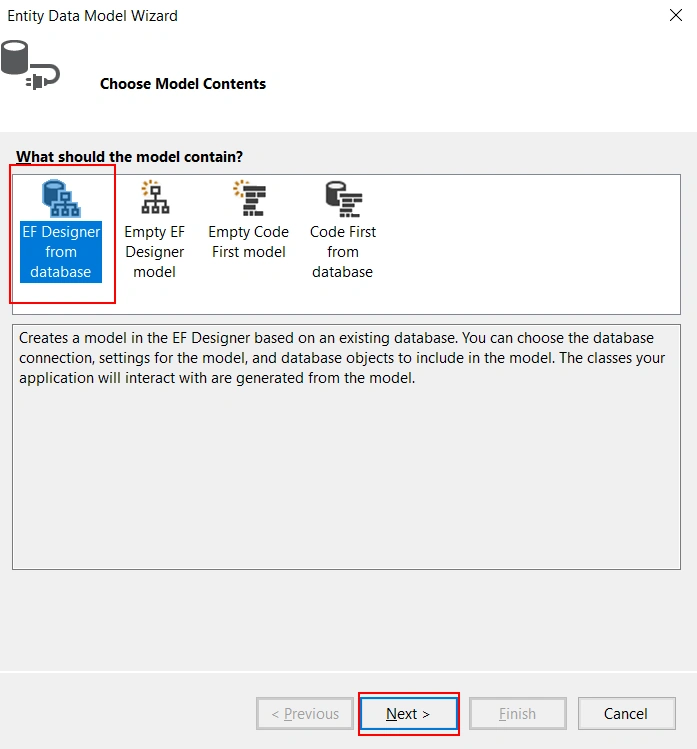Select the Empty EF Designer model icon

coord(155,197)
